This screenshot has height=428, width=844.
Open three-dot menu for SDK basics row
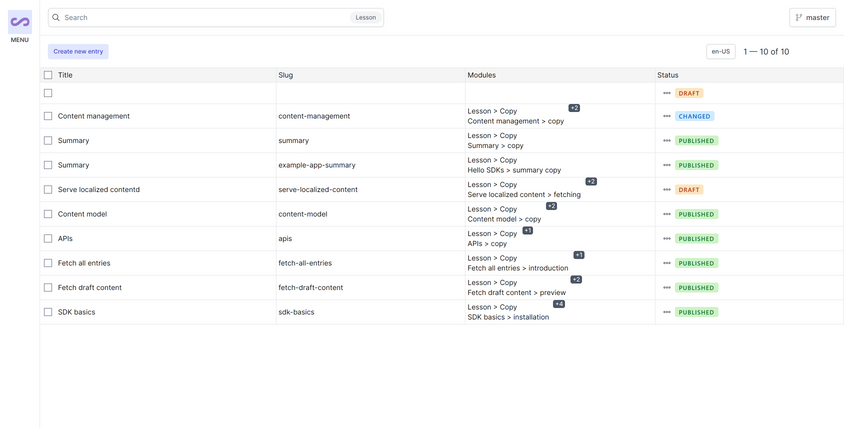pyautogui.click(x=667, y=312)
